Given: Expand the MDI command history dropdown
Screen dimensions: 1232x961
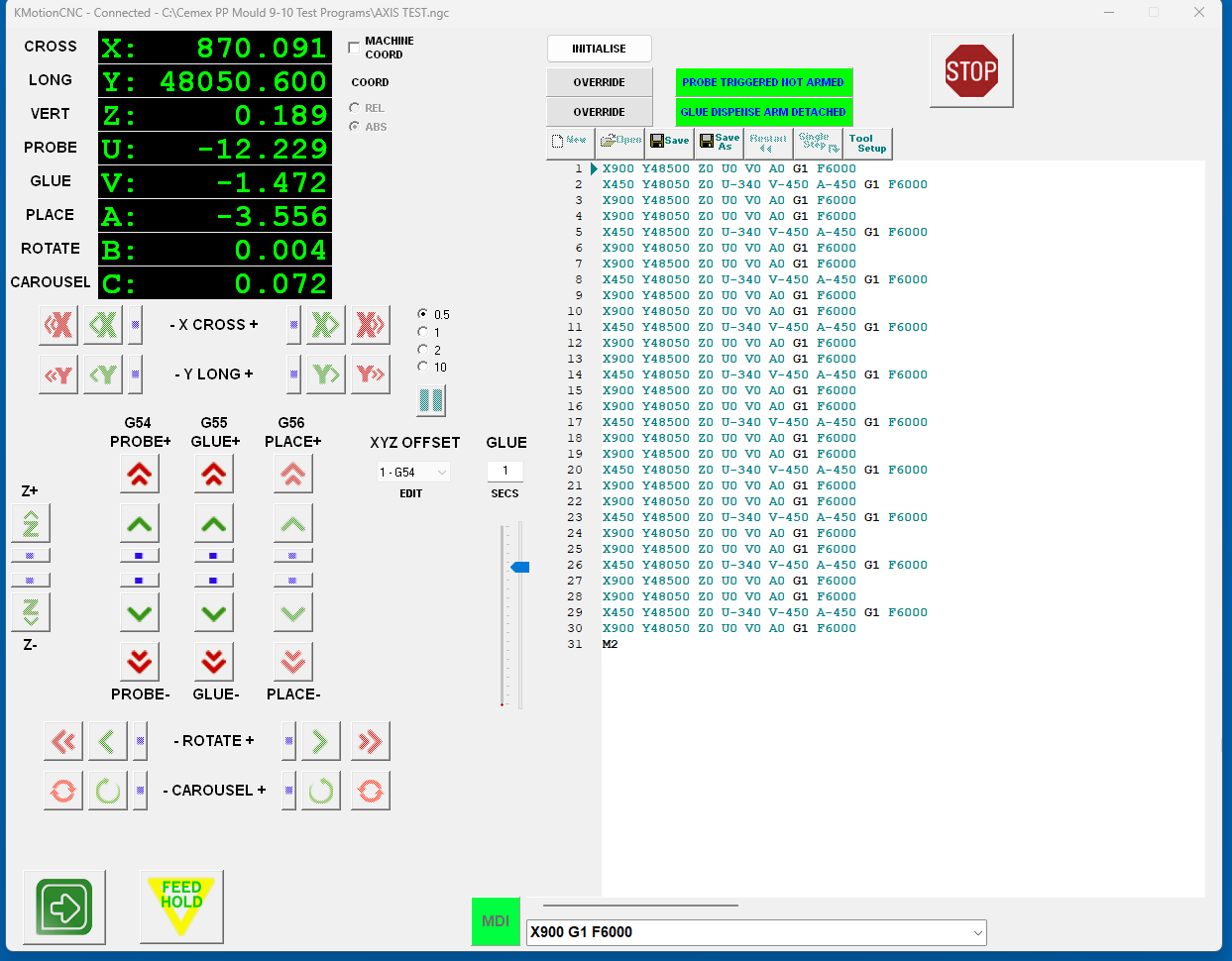Looking at the screenshot, I should point(977,932).
